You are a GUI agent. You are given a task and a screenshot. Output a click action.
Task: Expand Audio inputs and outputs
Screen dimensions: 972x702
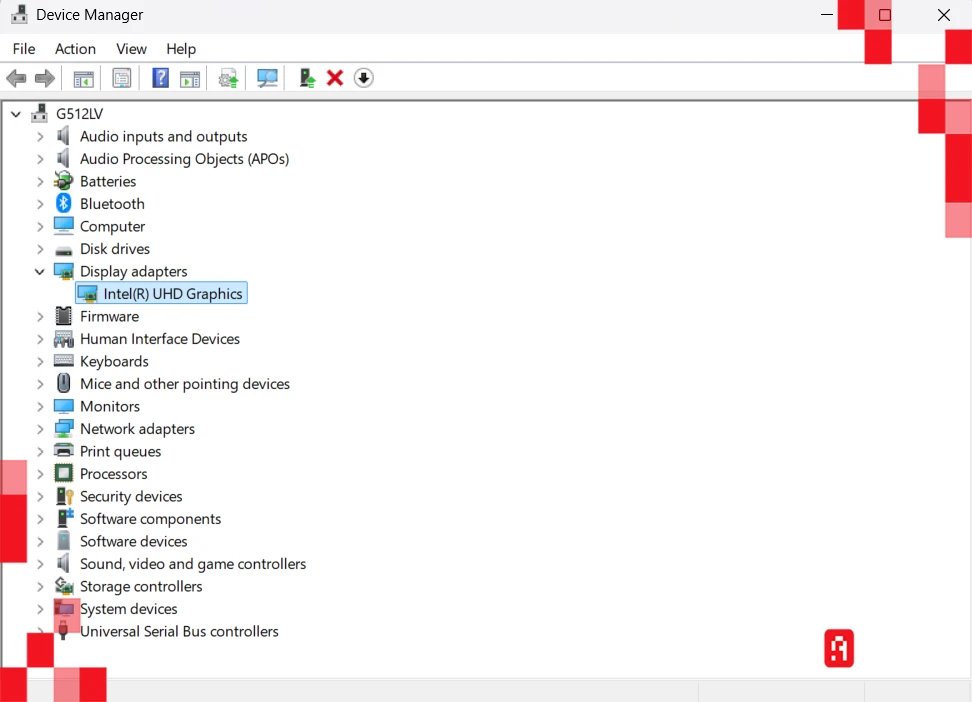[x=40, y=136]
